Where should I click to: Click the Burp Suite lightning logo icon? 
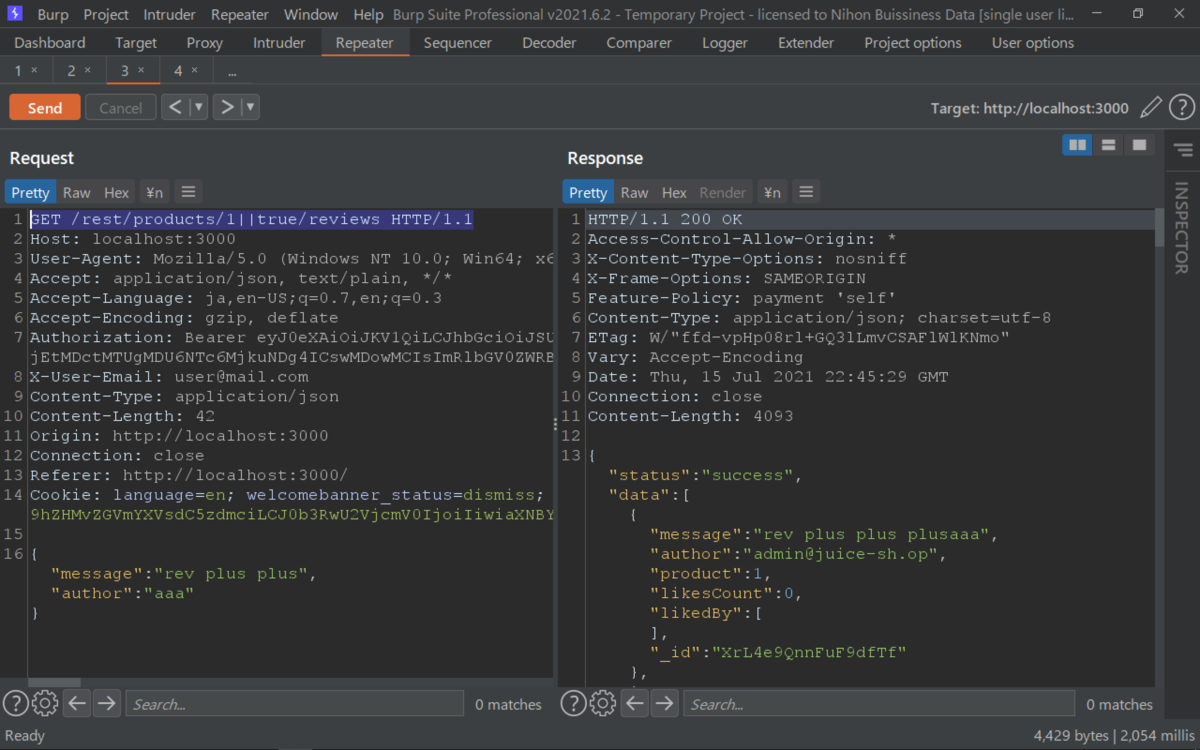pyautogui.click(x=15, y=14)
